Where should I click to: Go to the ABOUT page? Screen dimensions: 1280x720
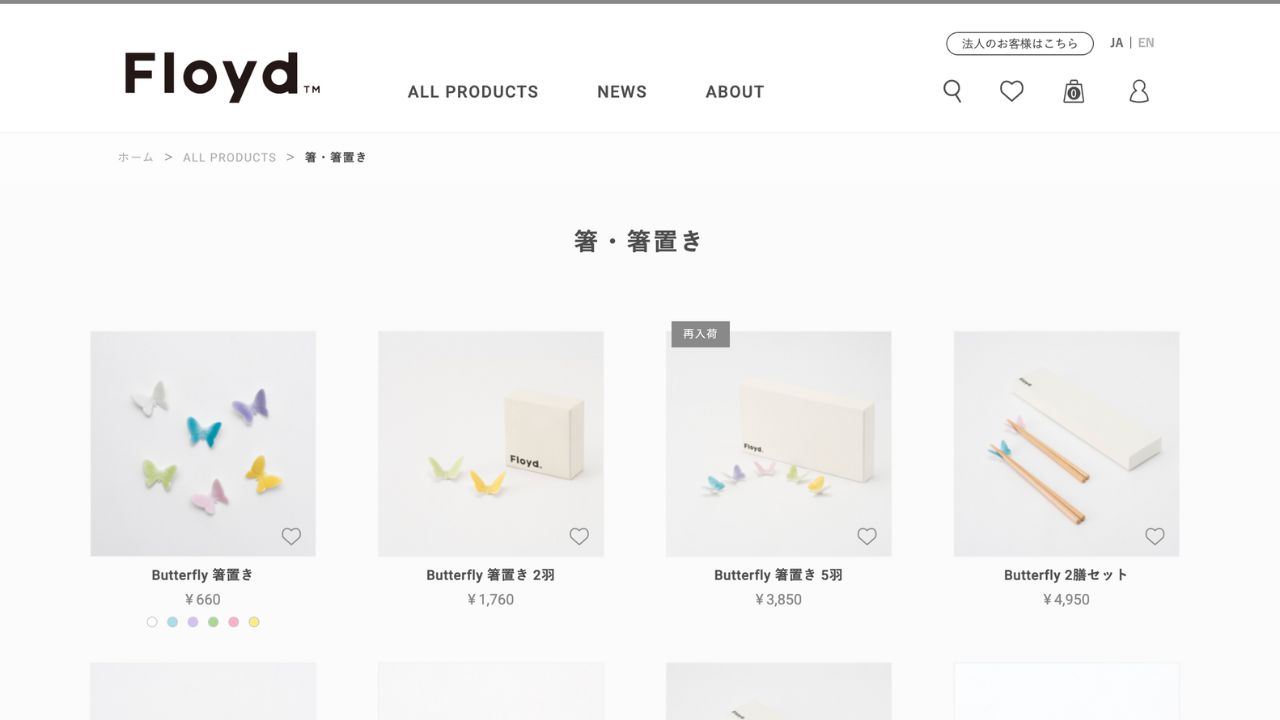point(735,92)
